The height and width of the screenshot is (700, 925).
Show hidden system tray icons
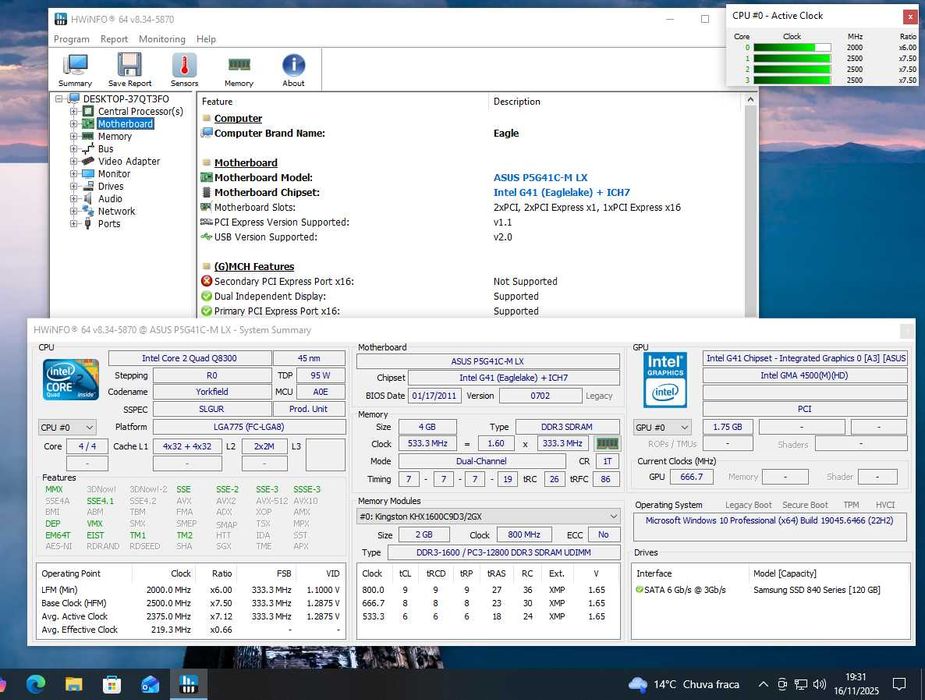pyautogui.click(x=763, y=684)
